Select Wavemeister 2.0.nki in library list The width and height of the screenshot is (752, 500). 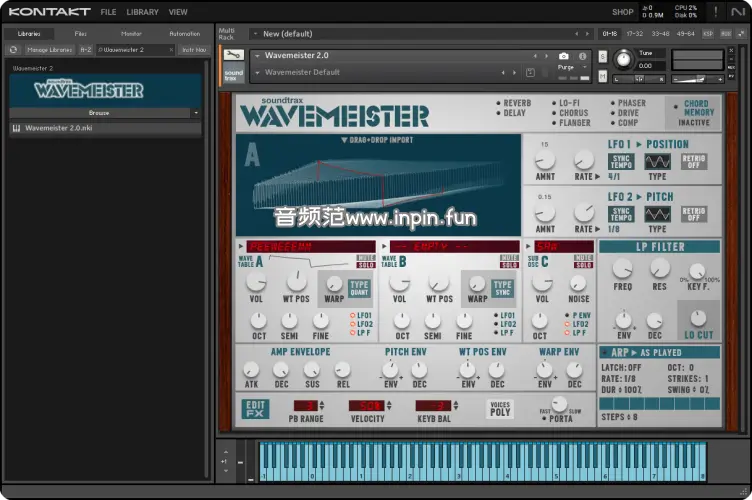pos(60,128)
